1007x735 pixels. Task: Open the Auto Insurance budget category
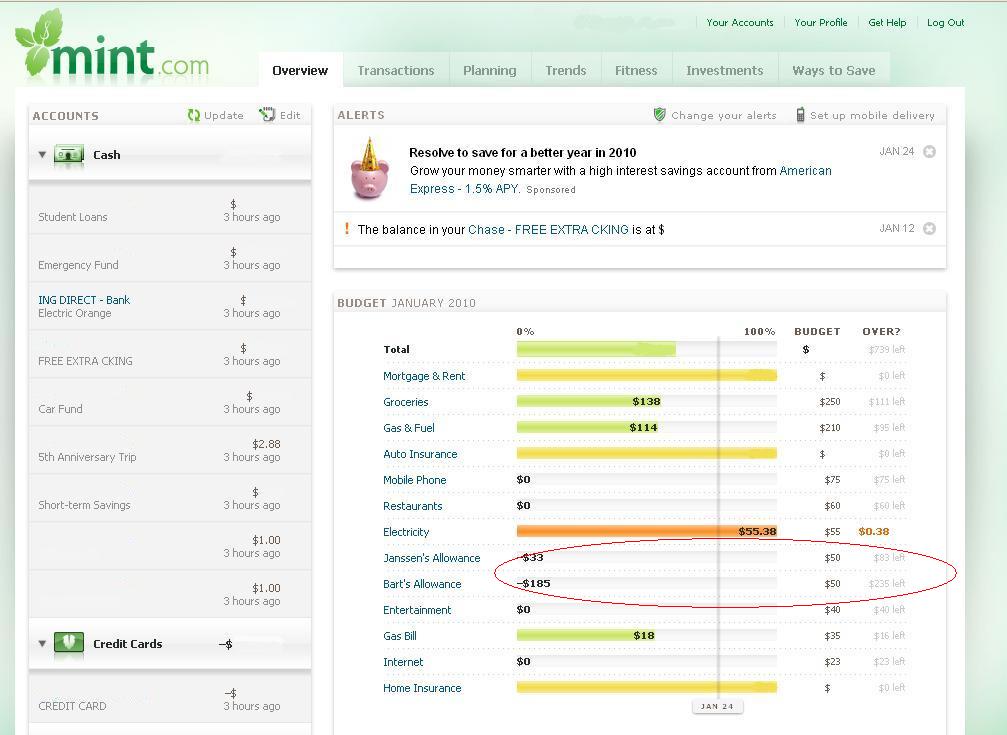420,454
